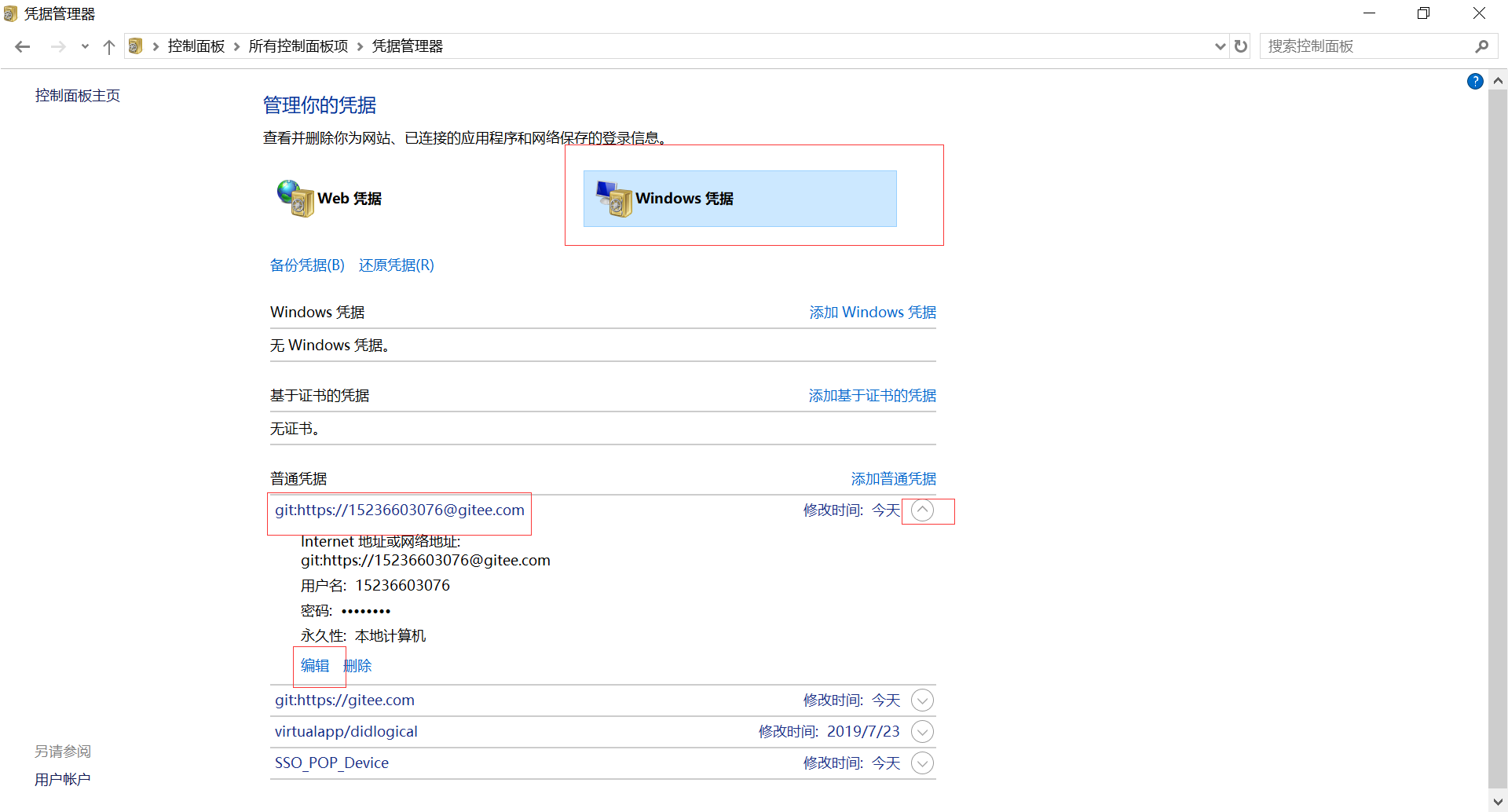
Task: Click 修改时间: 2019/7/23 text
Action: (x=829, y=732)
